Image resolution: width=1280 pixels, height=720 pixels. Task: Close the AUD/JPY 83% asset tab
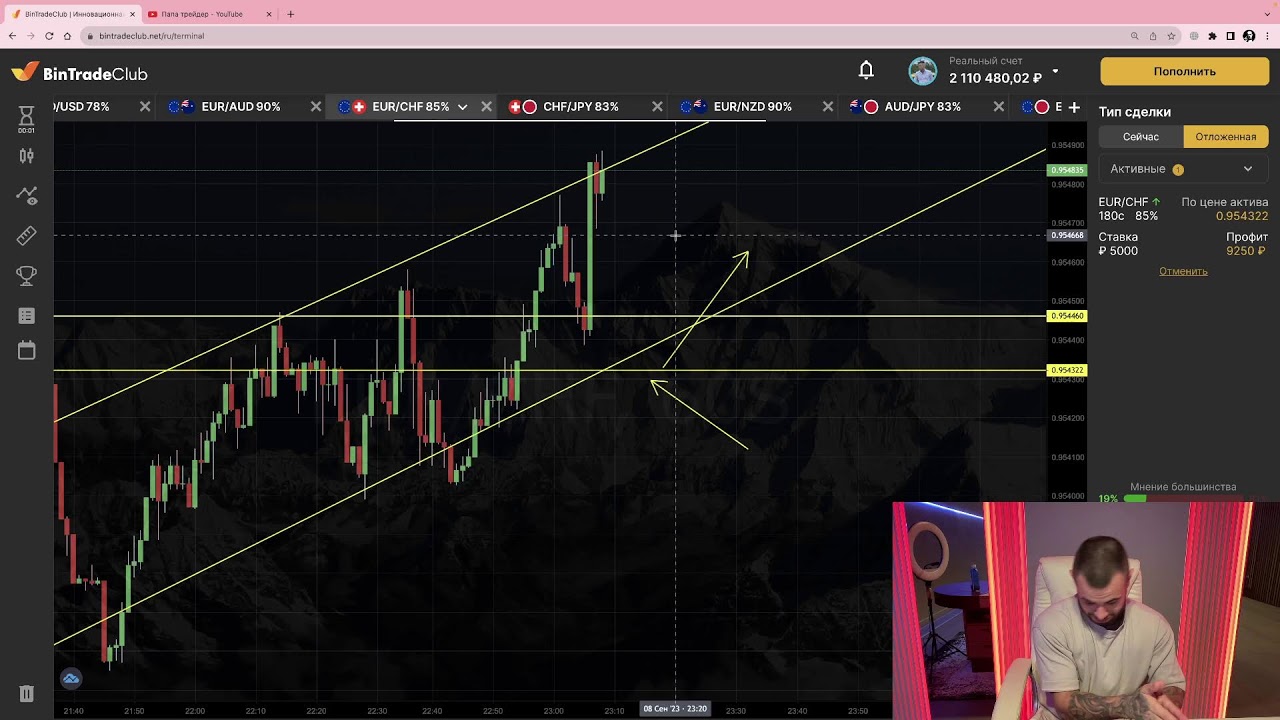pos(998,107)
